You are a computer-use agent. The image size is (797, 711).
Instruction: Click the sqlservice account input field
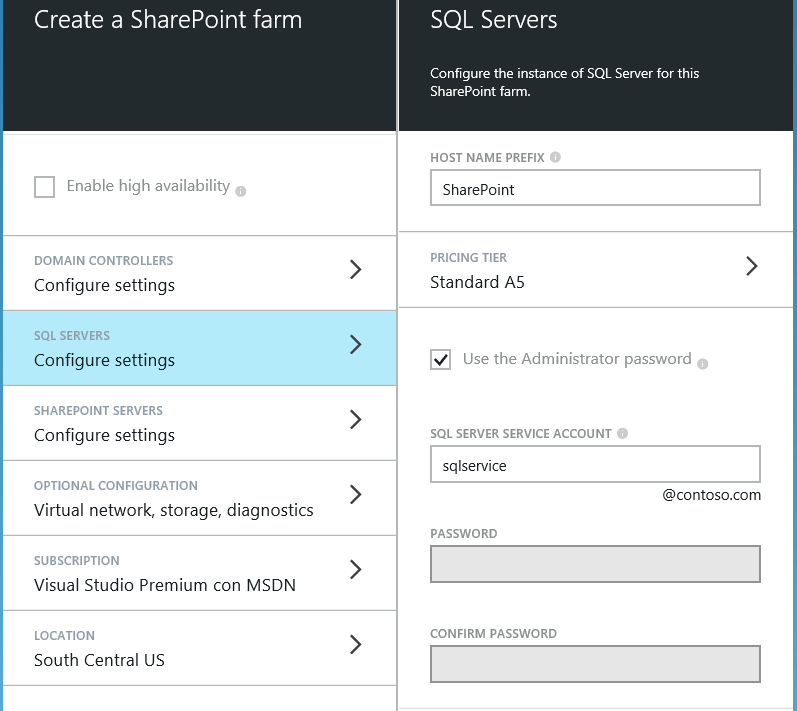tap(595, 465)
